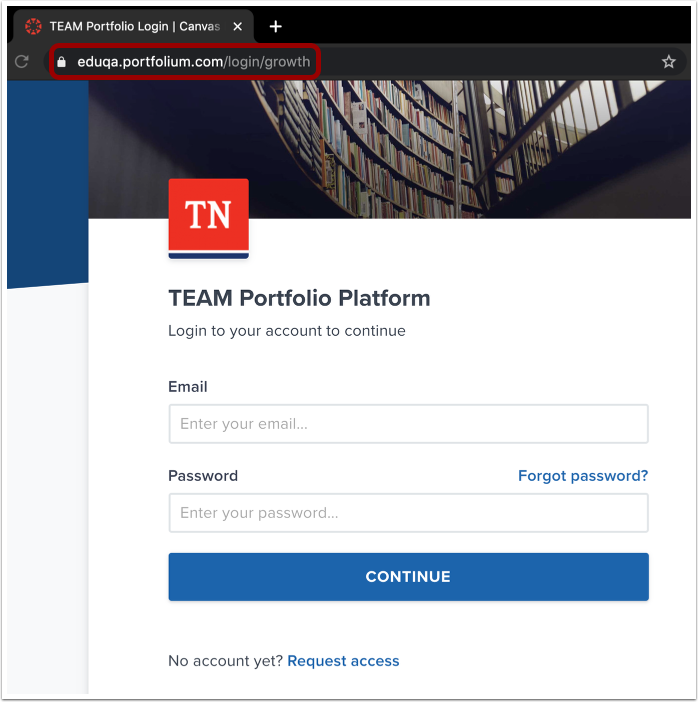Focus the Email input field
The height and width of the screenshot is (702, 698).
tap(408, 424)
